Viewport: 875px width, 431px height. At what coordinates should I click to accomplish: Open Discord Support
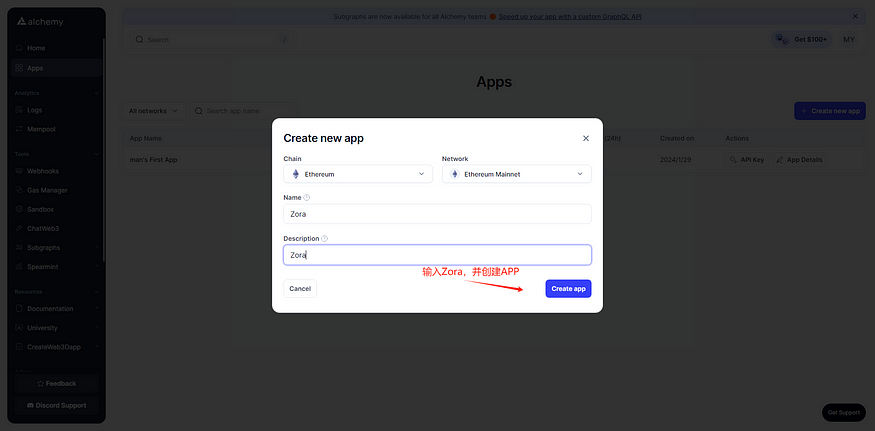point(56,405)
